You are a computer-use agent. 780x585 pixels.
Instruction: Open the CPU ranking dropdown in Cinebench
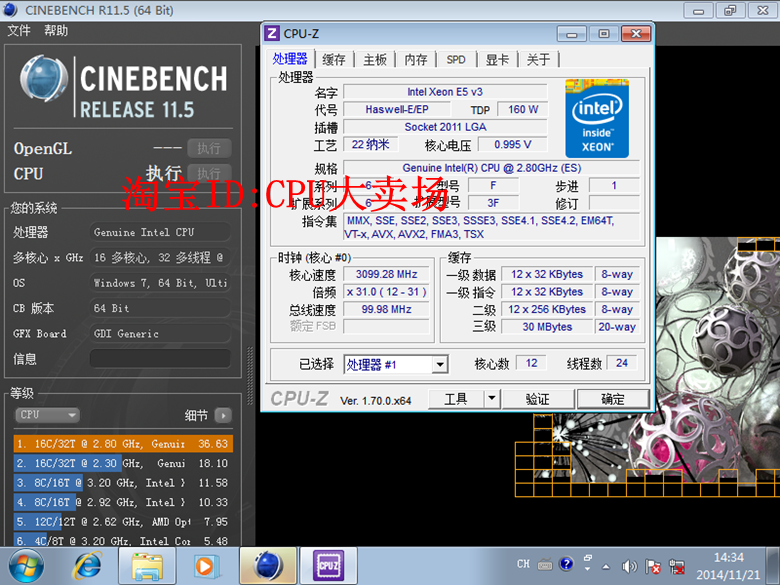point(48,415)
